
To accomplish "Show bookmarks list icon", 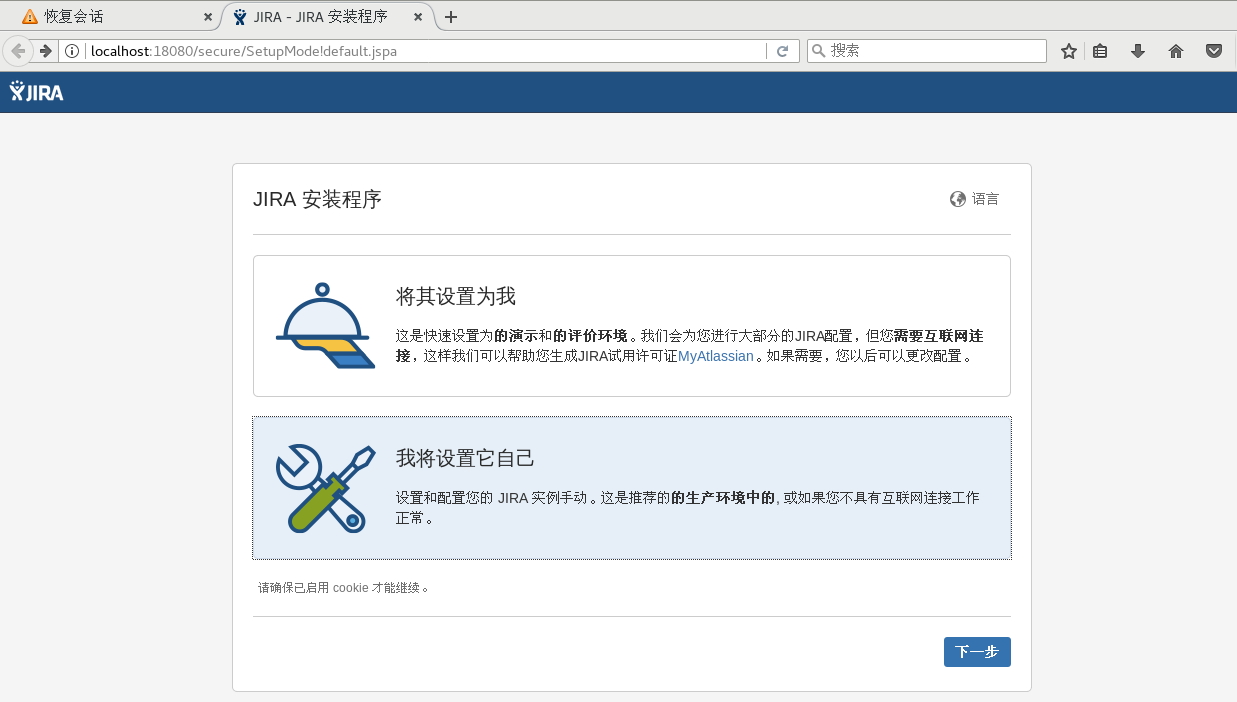I will point(1100,51).
